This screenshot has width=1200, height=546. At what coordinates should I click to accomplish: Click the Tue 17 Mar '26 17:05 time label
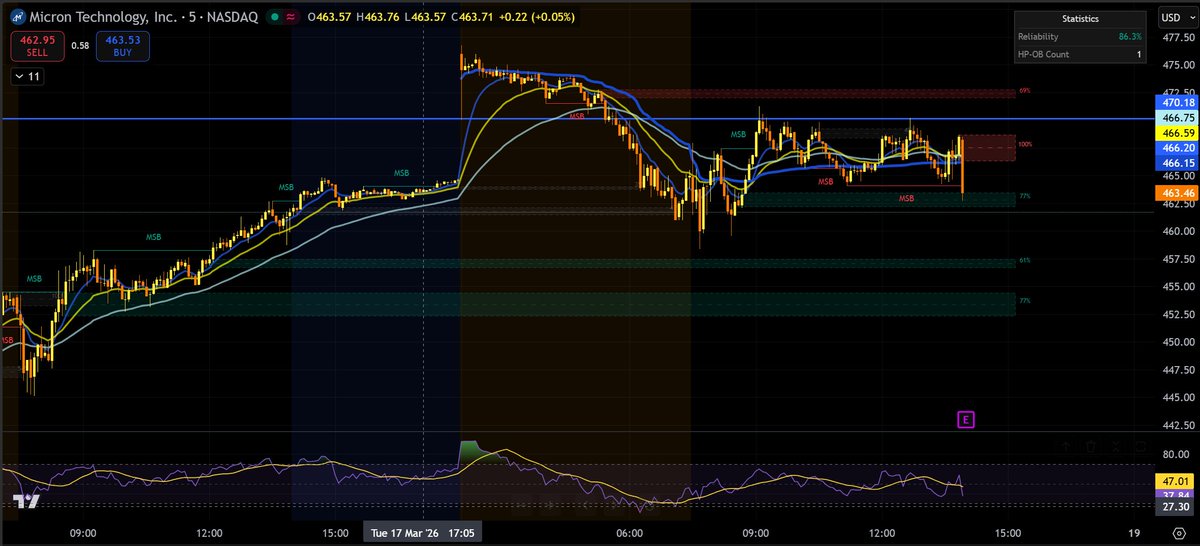click(423, 534)
